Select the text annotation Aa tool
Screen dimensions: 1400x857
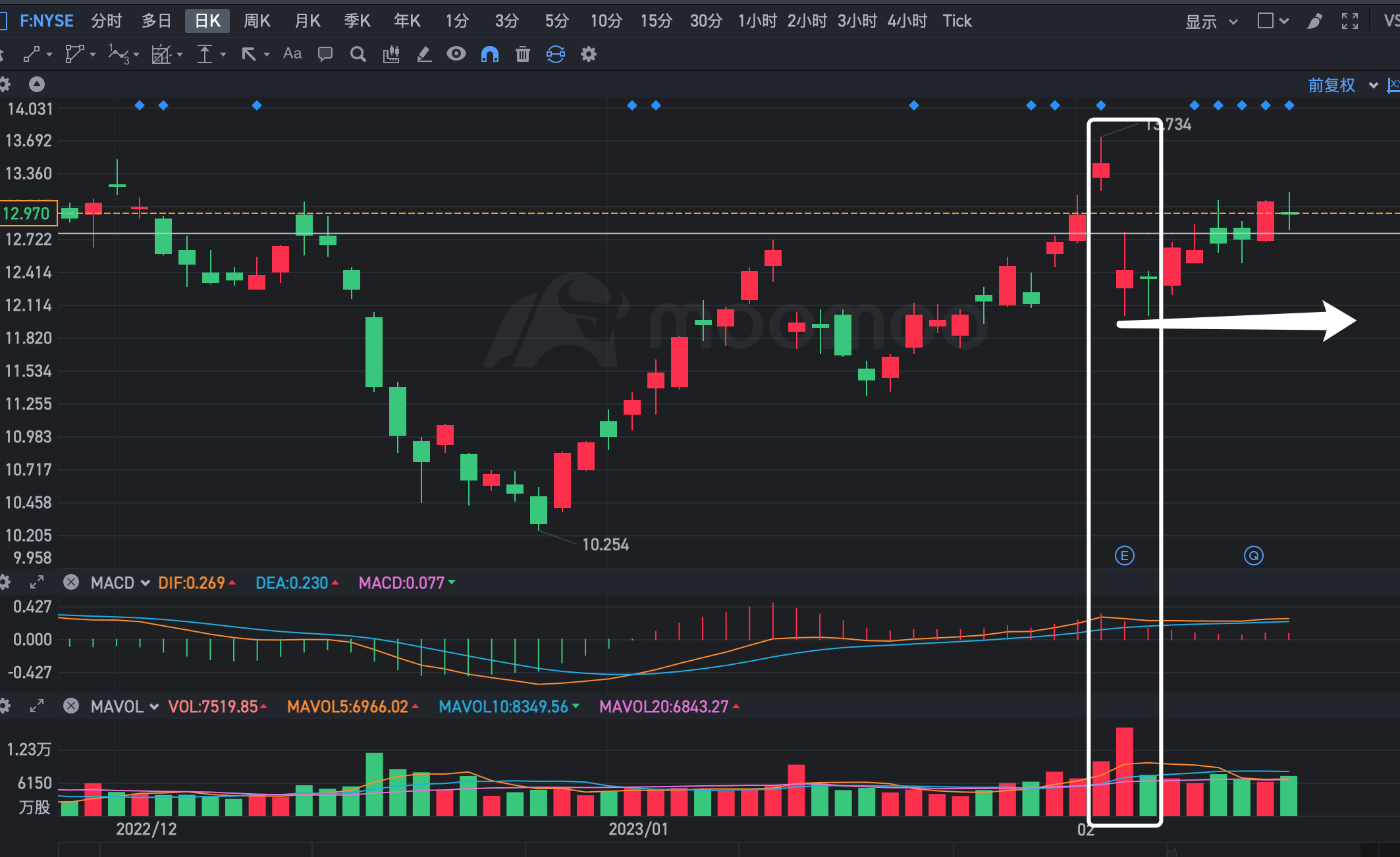(292, 54)
